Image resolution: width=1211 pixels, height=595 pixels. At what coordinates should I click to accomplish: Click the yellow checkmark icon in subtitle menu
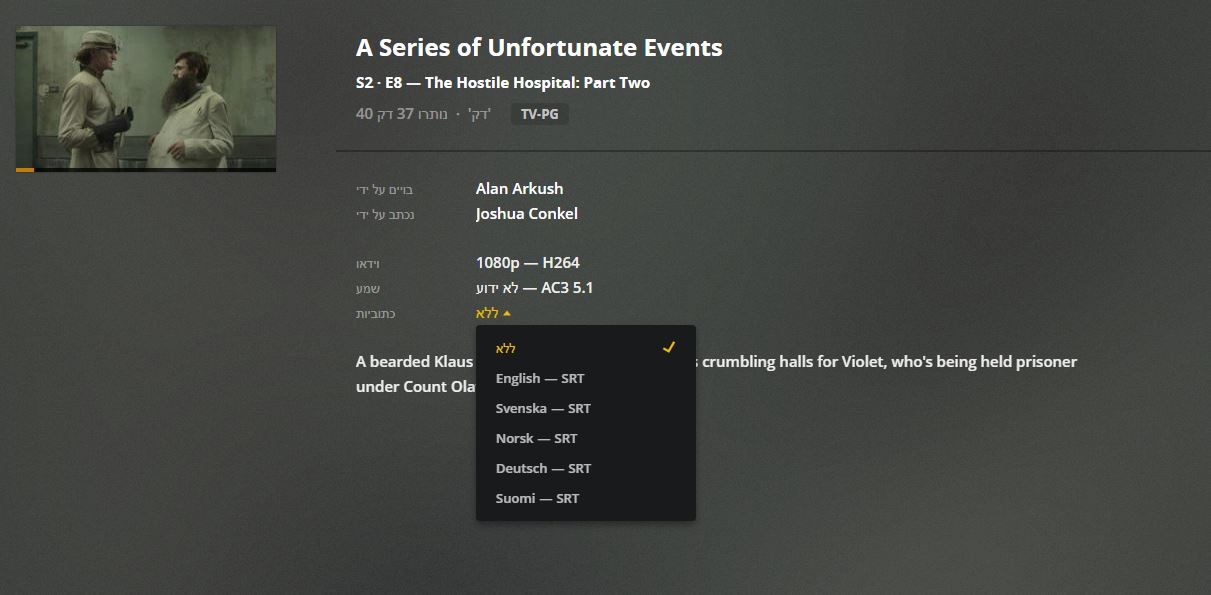click(x=669, y=347)
